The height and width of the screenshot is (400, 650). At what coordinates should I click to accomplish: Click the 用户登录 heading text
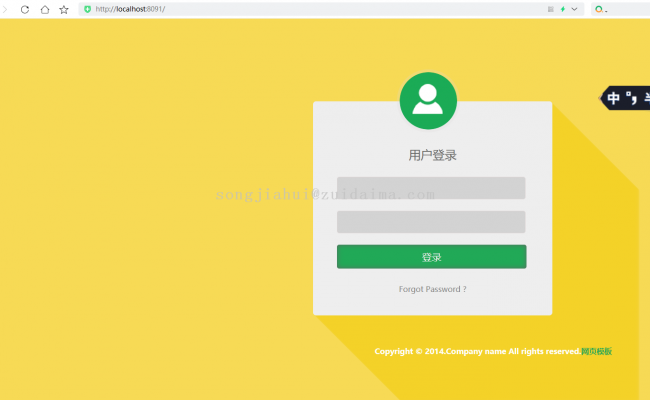432,155
